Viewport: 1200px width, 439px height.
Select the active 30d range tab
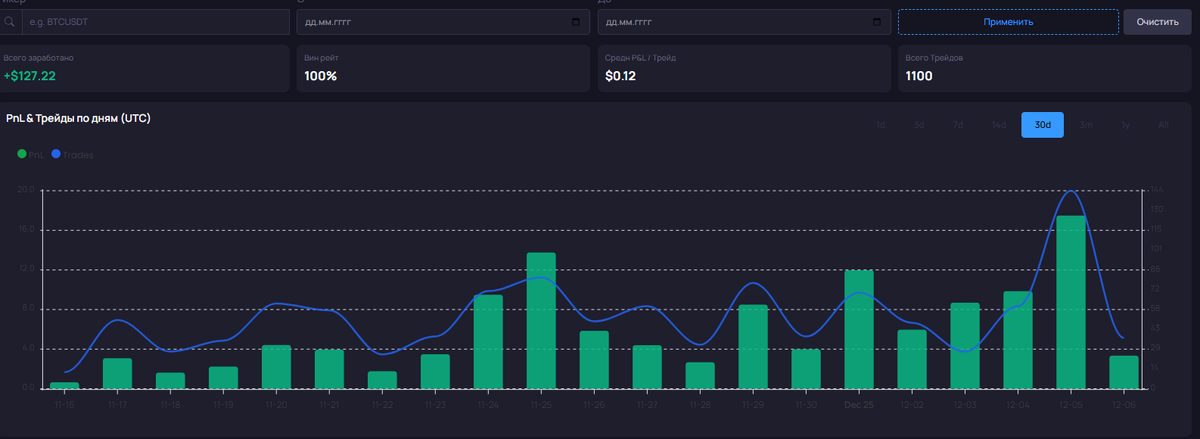coord(1042,125)
